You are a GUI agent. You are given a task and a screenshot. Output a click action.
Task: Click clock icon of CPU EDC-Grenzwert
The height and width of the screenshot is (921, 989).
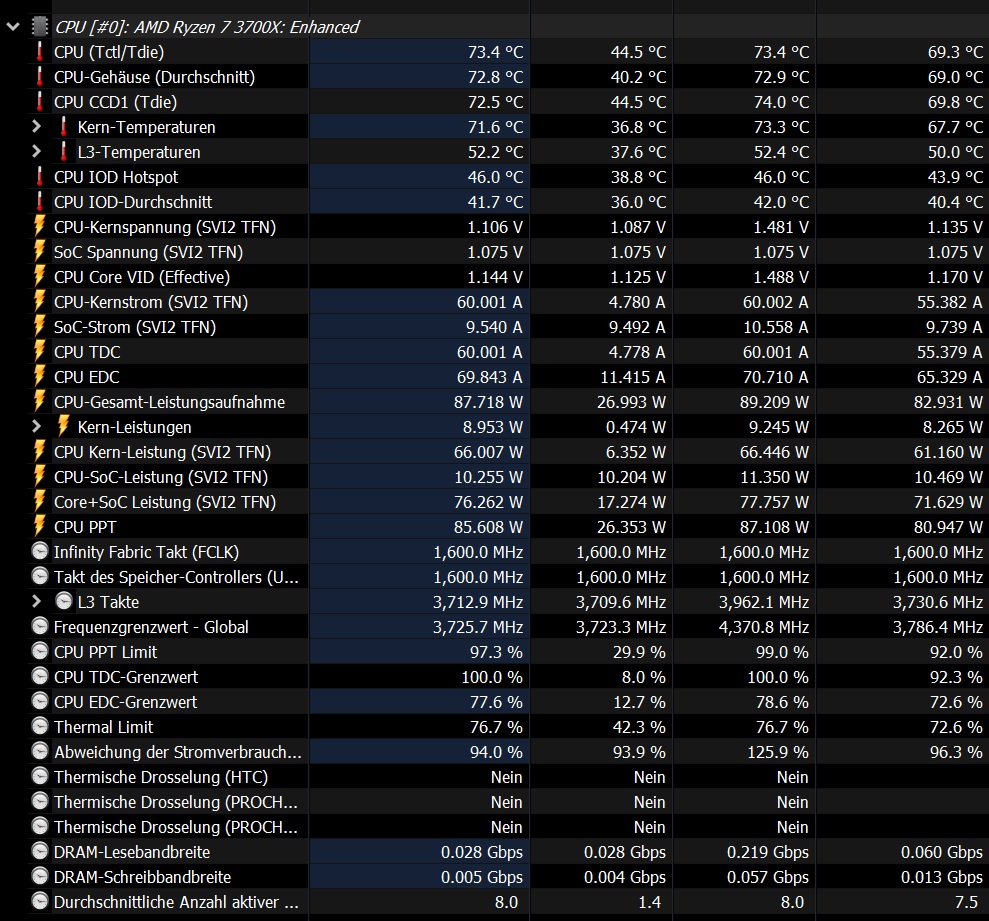[40, 701]
